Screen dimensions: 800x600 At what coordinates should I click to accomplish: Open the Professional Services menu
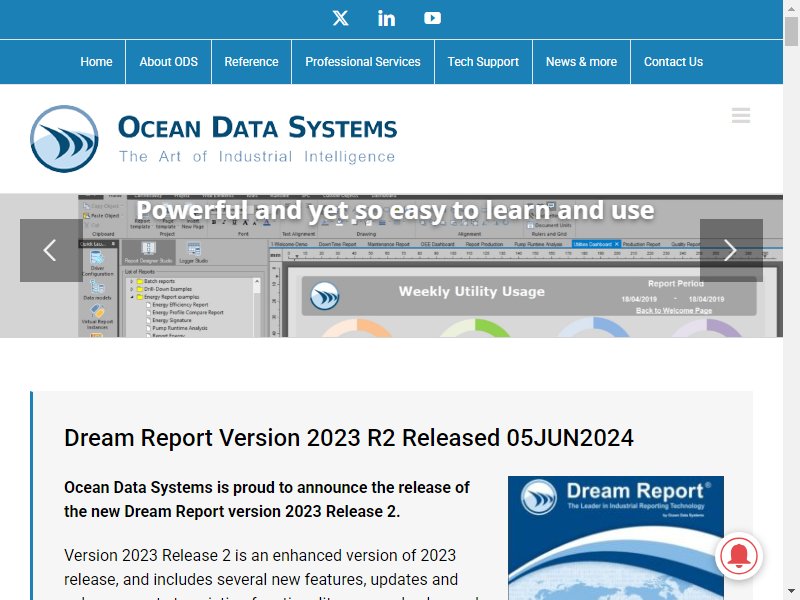point(363,62)
